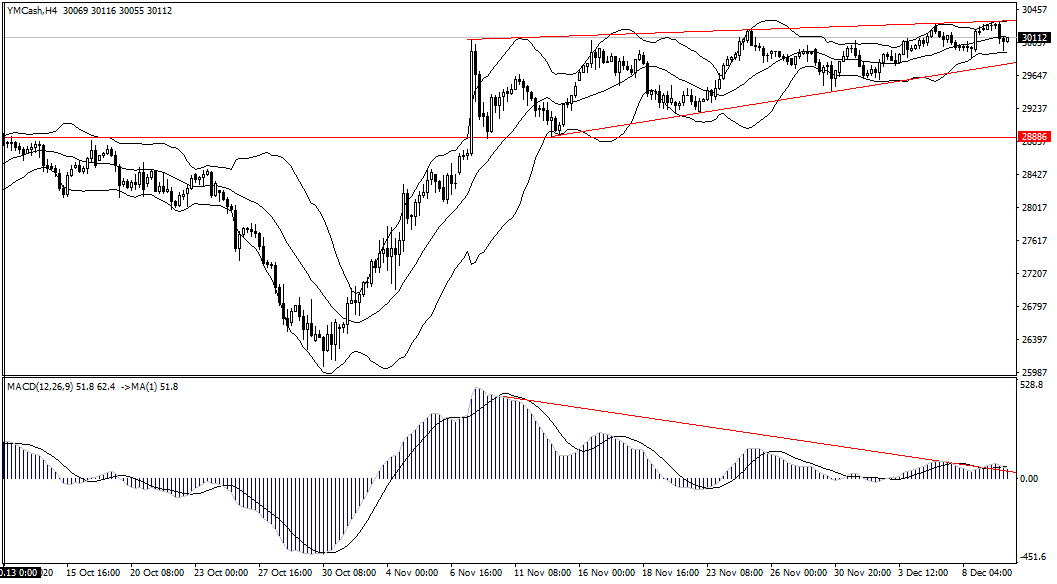1057x584 pixels.
Task: Click the 26797 price scale label
Action: [x=1033, y=306]
